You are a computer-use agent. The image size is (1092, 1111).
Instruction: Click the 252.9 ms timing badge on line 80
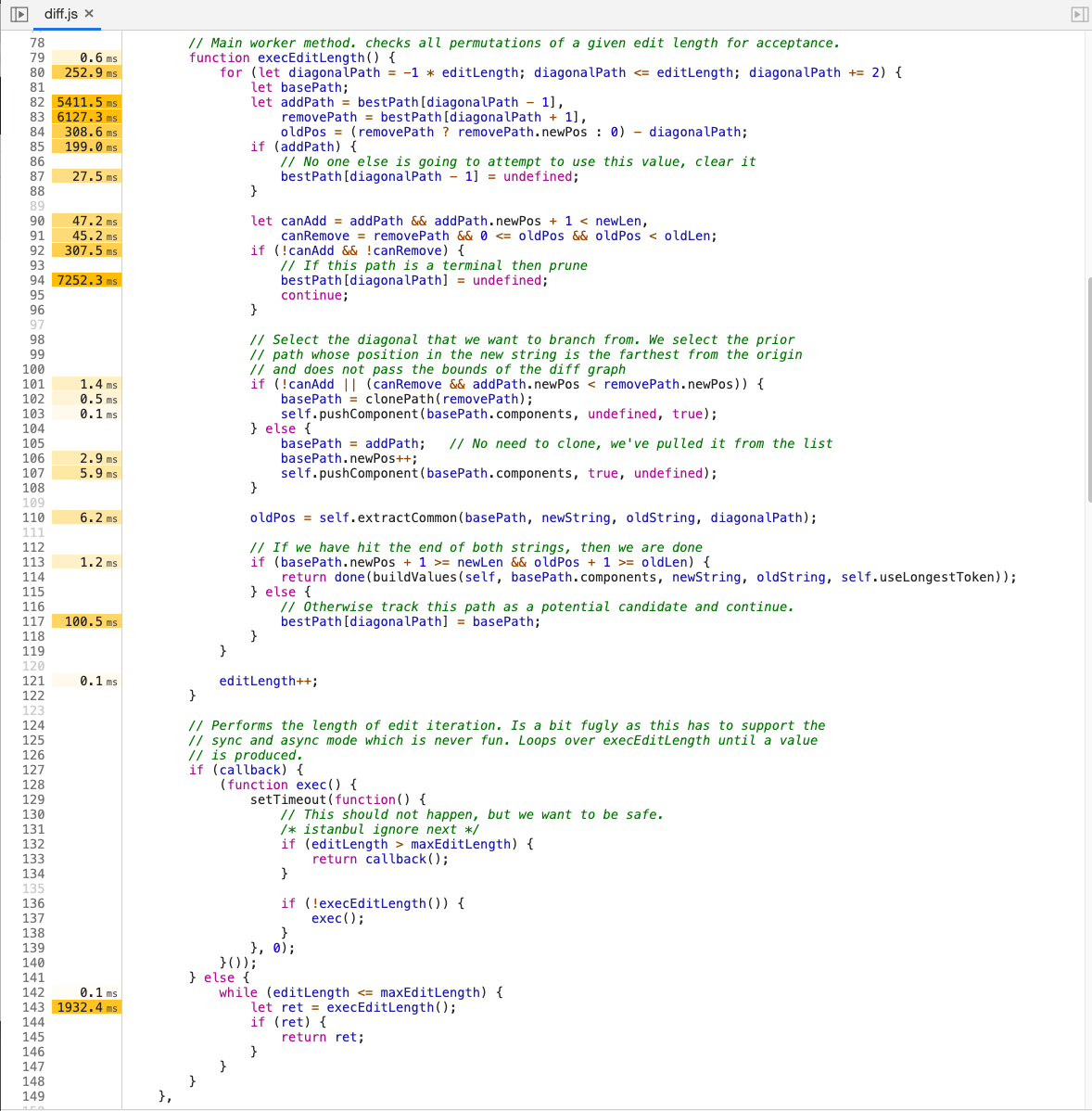pos(85,72)
